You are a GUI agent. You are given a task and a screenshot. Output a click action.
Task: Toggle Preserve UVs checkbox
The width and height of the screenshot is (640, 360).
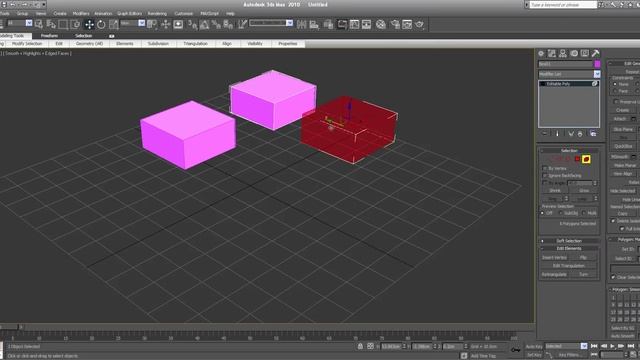click(616, 102)
